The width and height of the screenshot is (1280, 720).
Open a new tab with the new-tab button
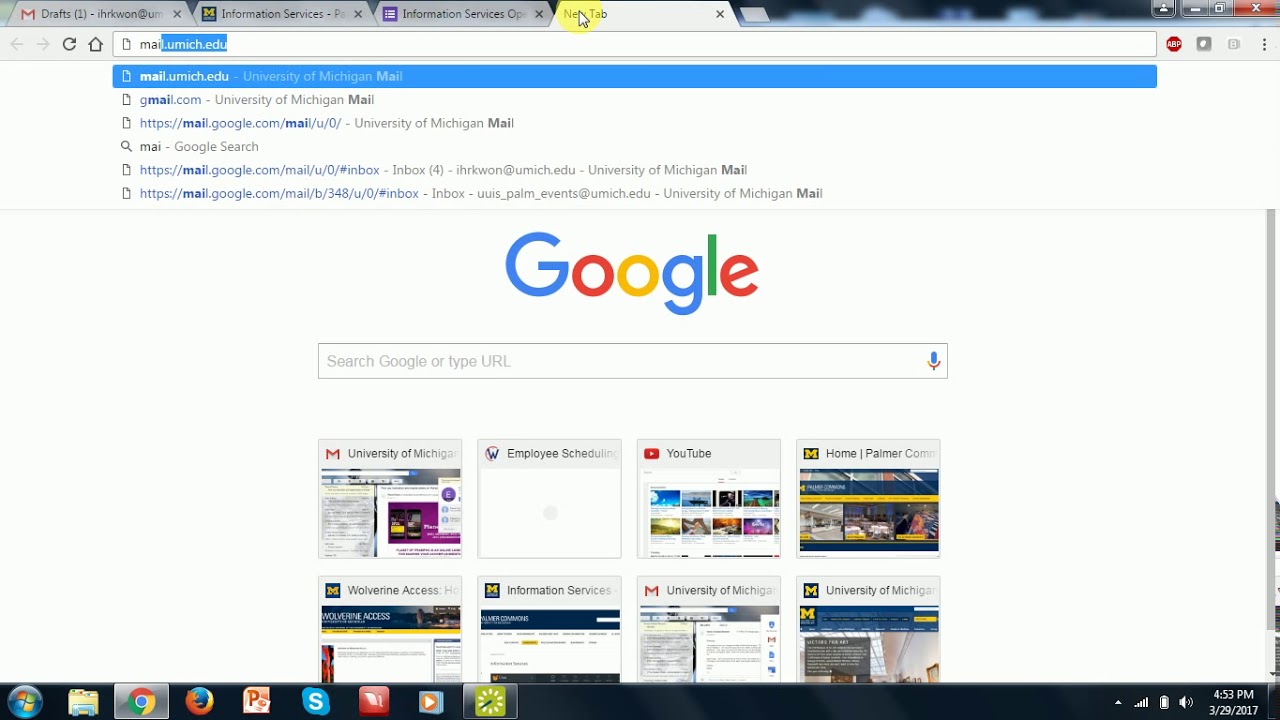click(x=755, y=14)
